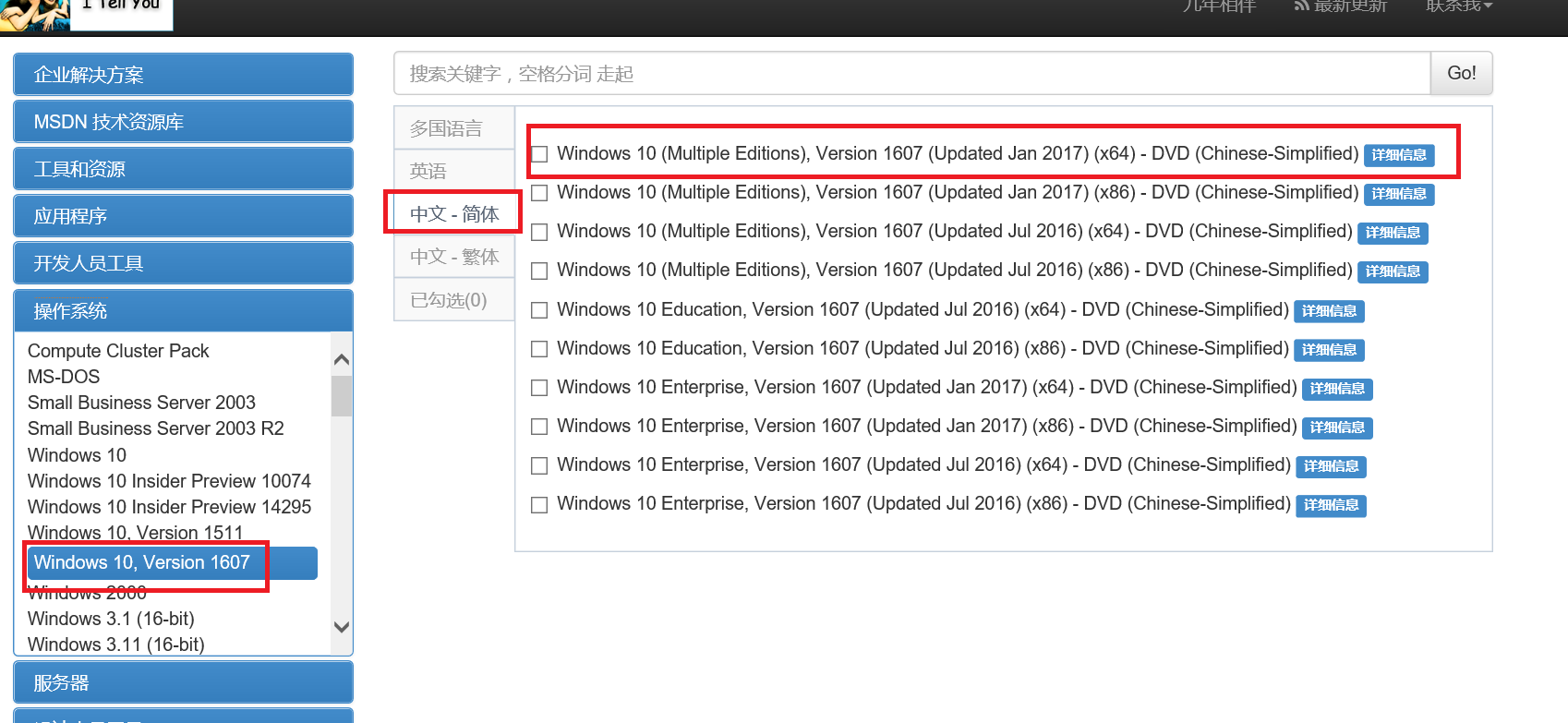Viewport: 1568px width, 723px height.
Task: Check Enterprise Jul 2016 x64 checkbox
Action: click(539, 465)
